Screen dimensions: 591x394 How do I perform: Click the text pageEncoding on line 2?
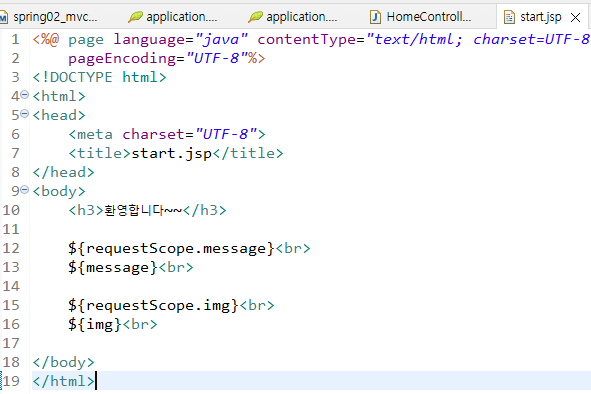tap(122, 58)
